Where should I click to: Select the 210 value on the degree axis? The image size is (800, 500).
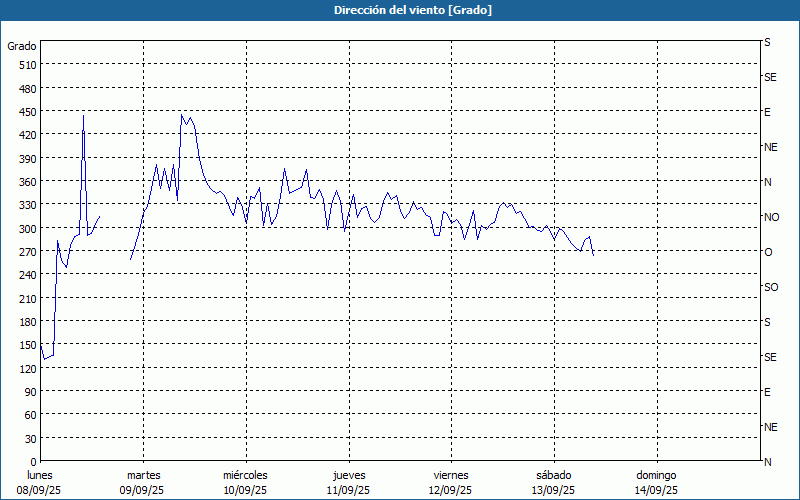29,298
